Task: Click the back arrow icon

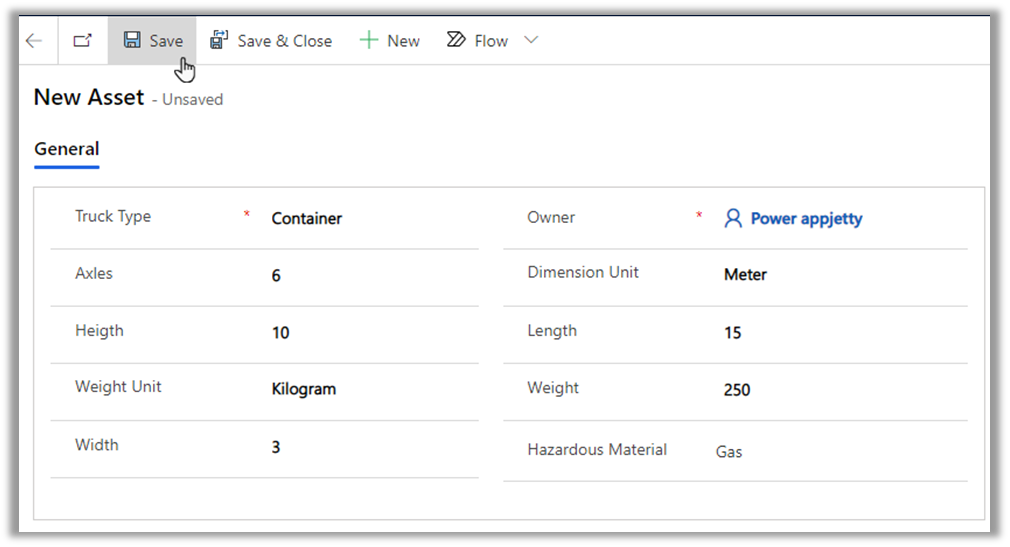Action: pyautogui.click(x=34, y=41)
